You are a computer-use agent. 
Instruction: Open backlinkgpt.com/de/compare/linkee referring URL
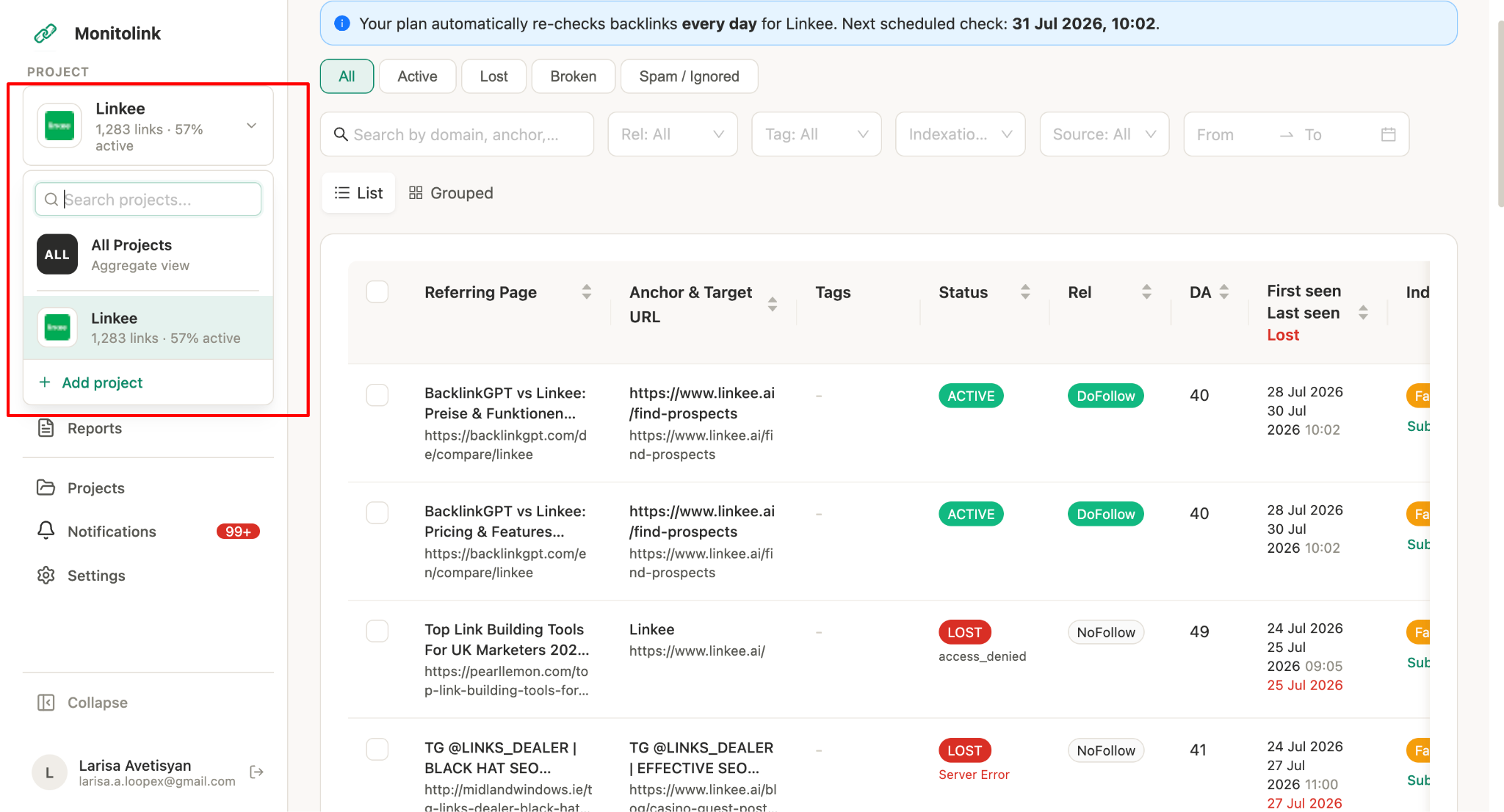point(505,445)
